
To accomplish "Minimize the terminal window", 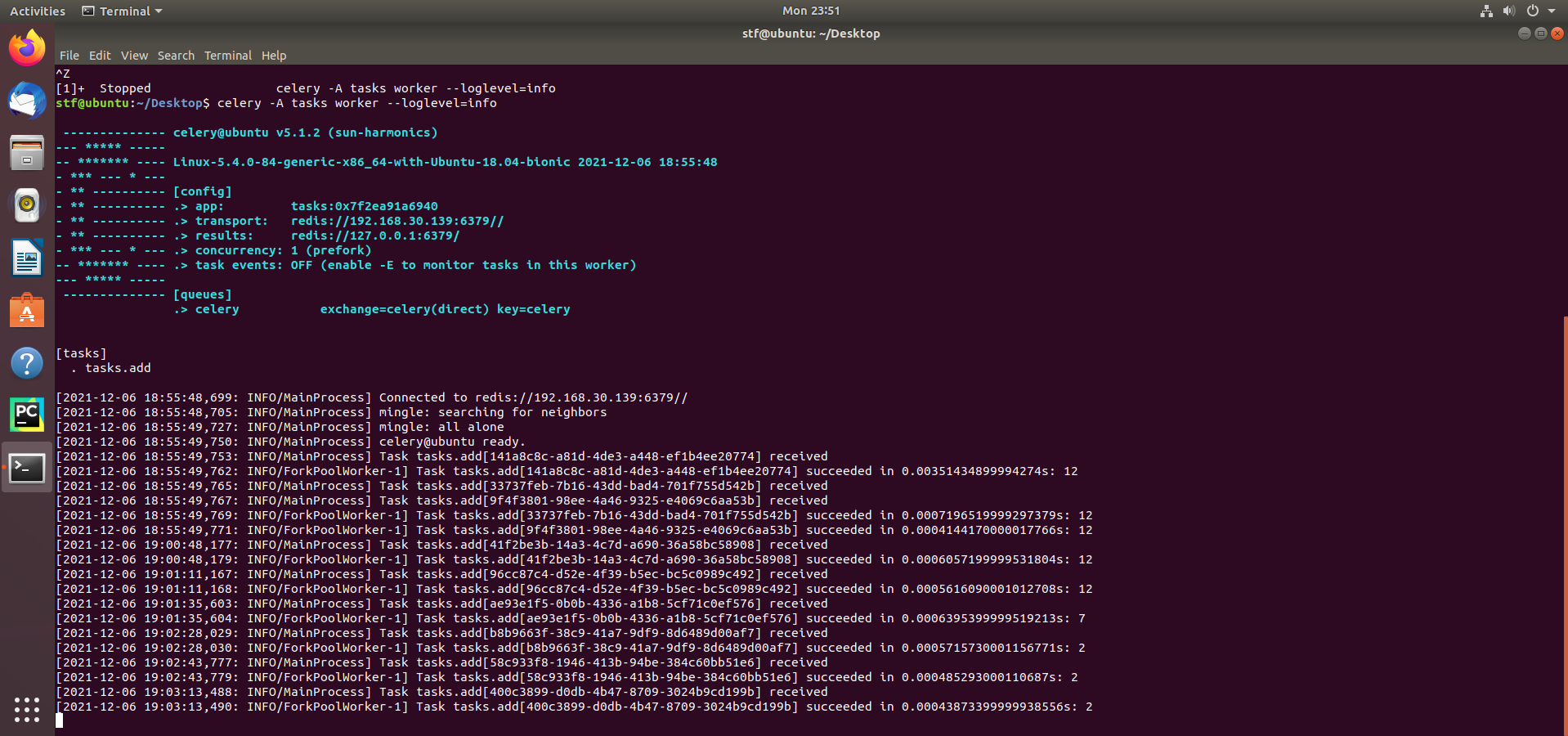I will [1524, 34].
